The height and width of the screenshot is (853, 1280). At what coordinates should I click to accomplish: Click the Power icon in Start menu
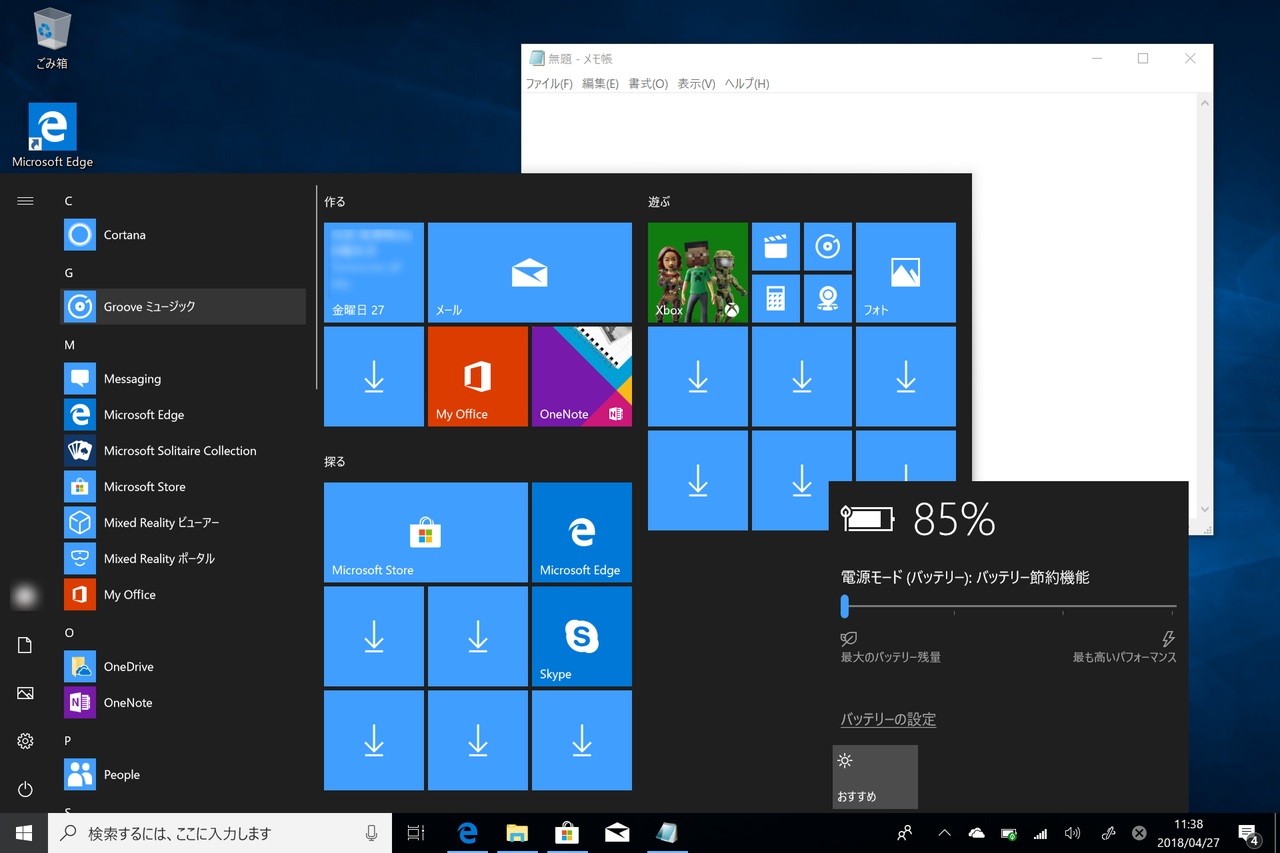click(x=25, y=789)
